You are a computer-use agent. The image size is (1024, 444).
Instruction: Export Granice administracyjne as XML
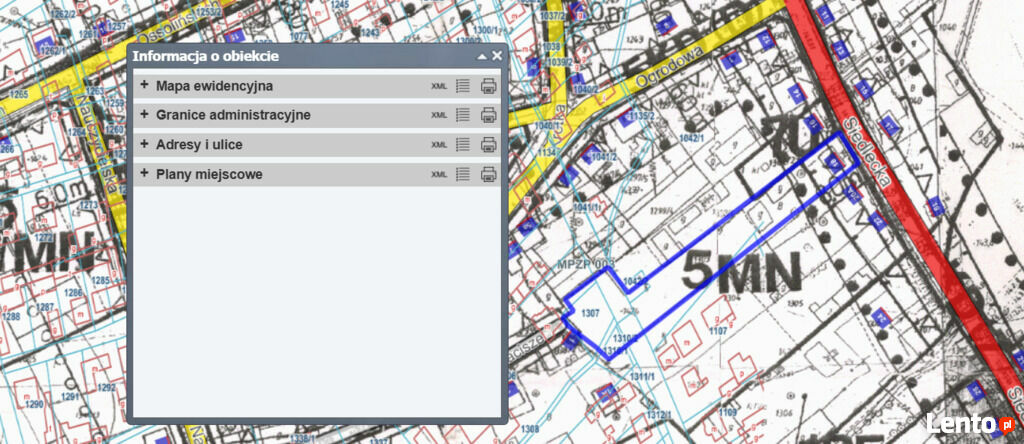click(439, 115)
